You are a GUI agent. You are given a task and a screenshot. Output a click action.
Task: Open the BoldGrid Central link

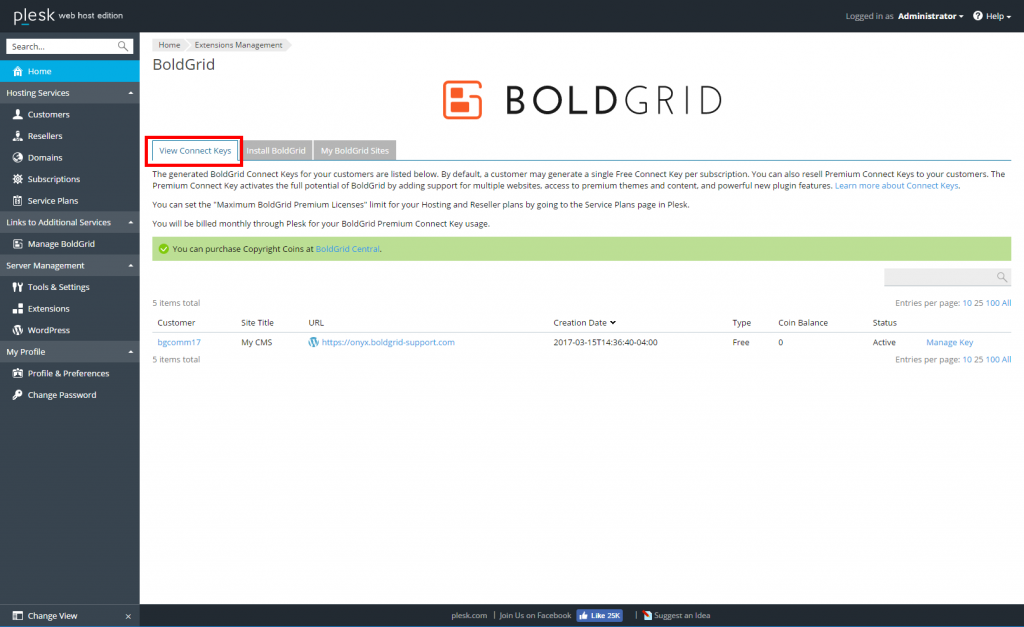(347, 249)
